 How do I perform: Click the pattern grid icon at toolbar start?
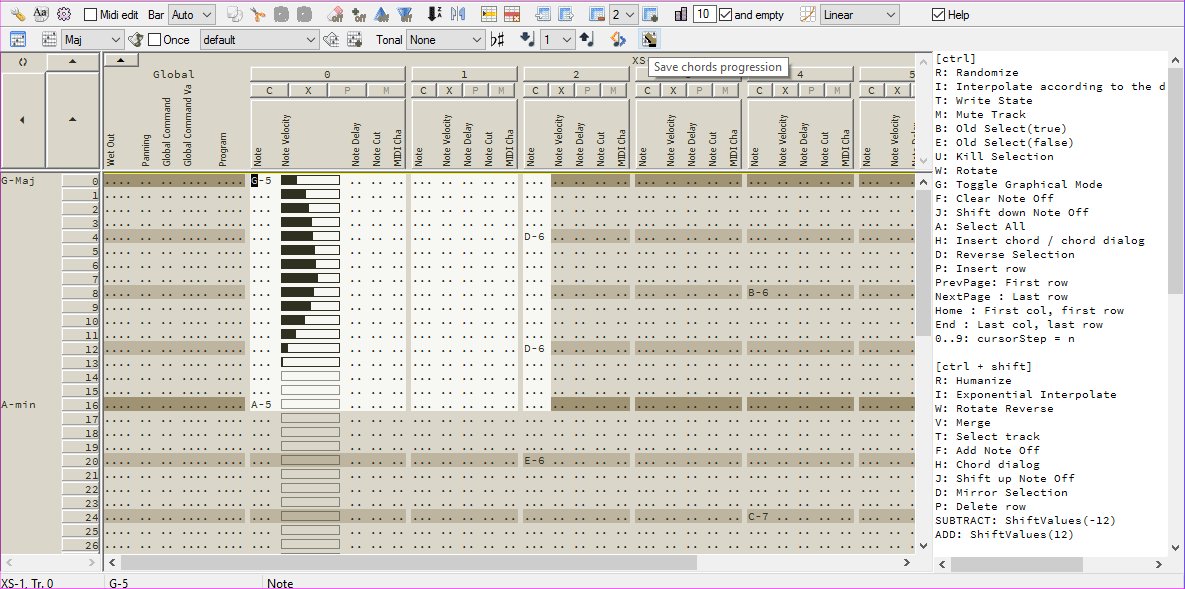coord(17,39)
